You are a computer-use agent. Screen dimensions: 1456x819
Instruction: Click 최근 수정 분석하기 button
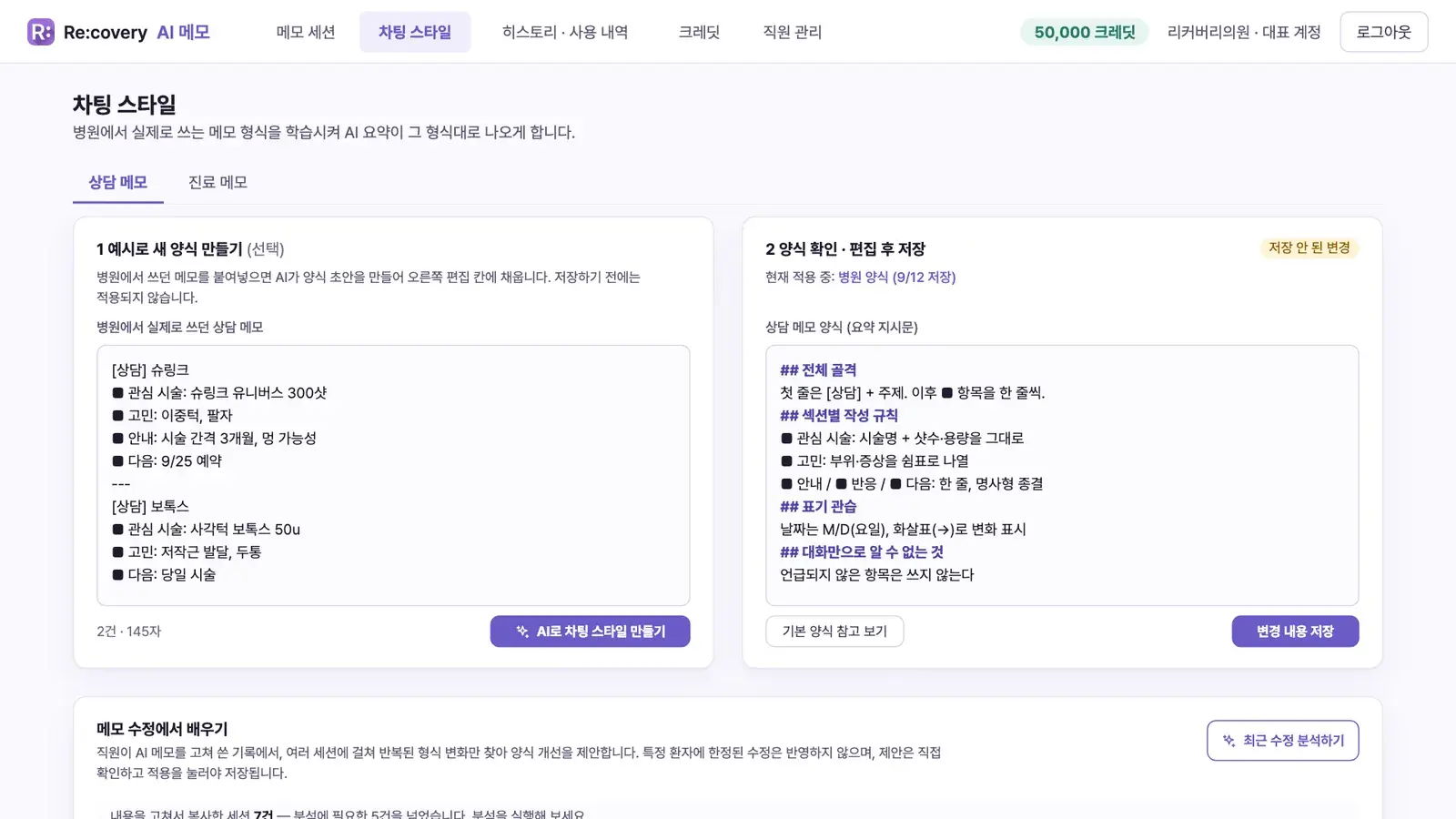click(1283, 741)
